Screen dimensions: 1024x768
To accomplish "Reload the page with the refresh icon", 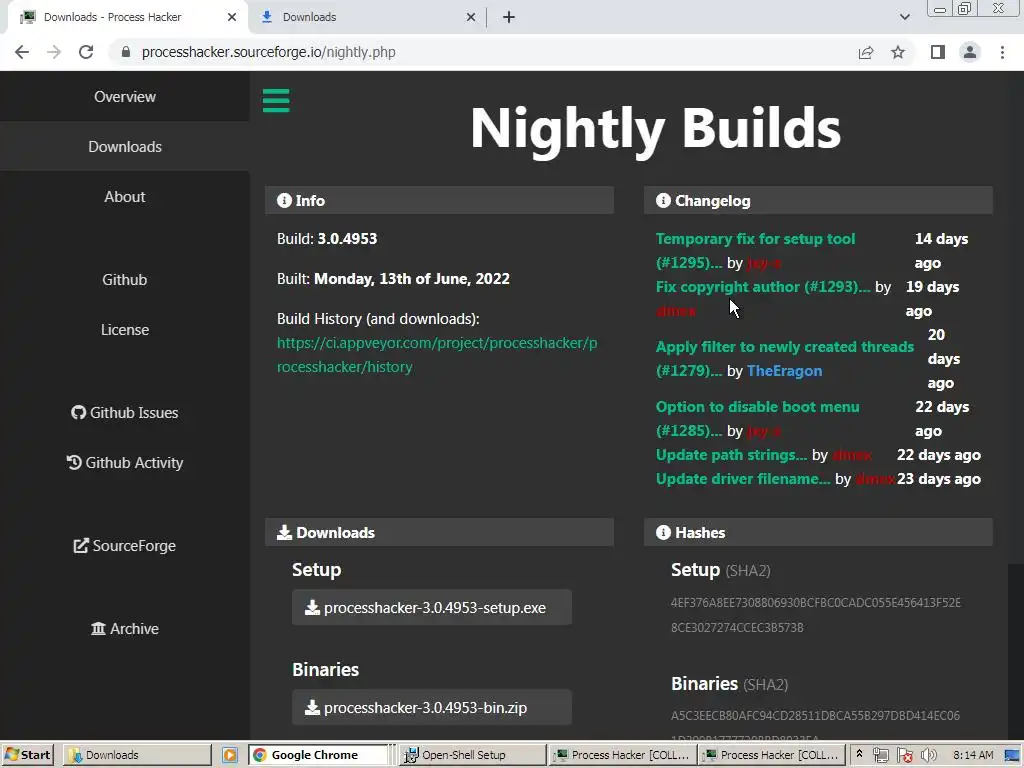I will [86, 52].
